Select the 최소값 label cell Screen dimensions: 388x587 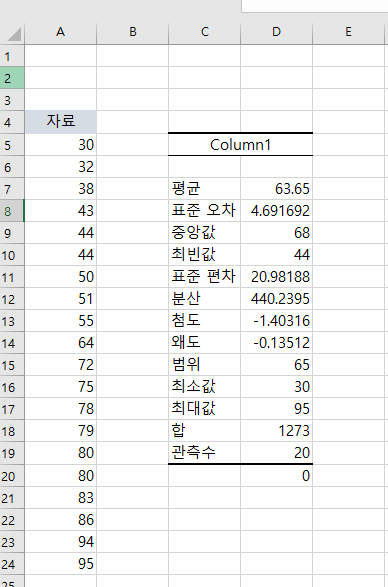pos(204,387)
